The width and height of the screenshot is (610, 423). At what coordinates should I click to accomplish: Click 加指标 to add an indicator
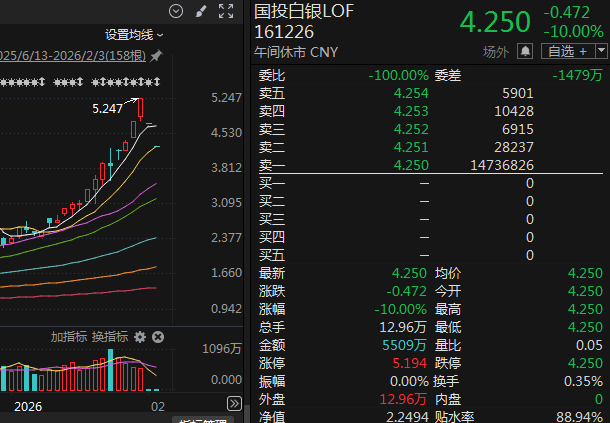[x=70, y=336]
